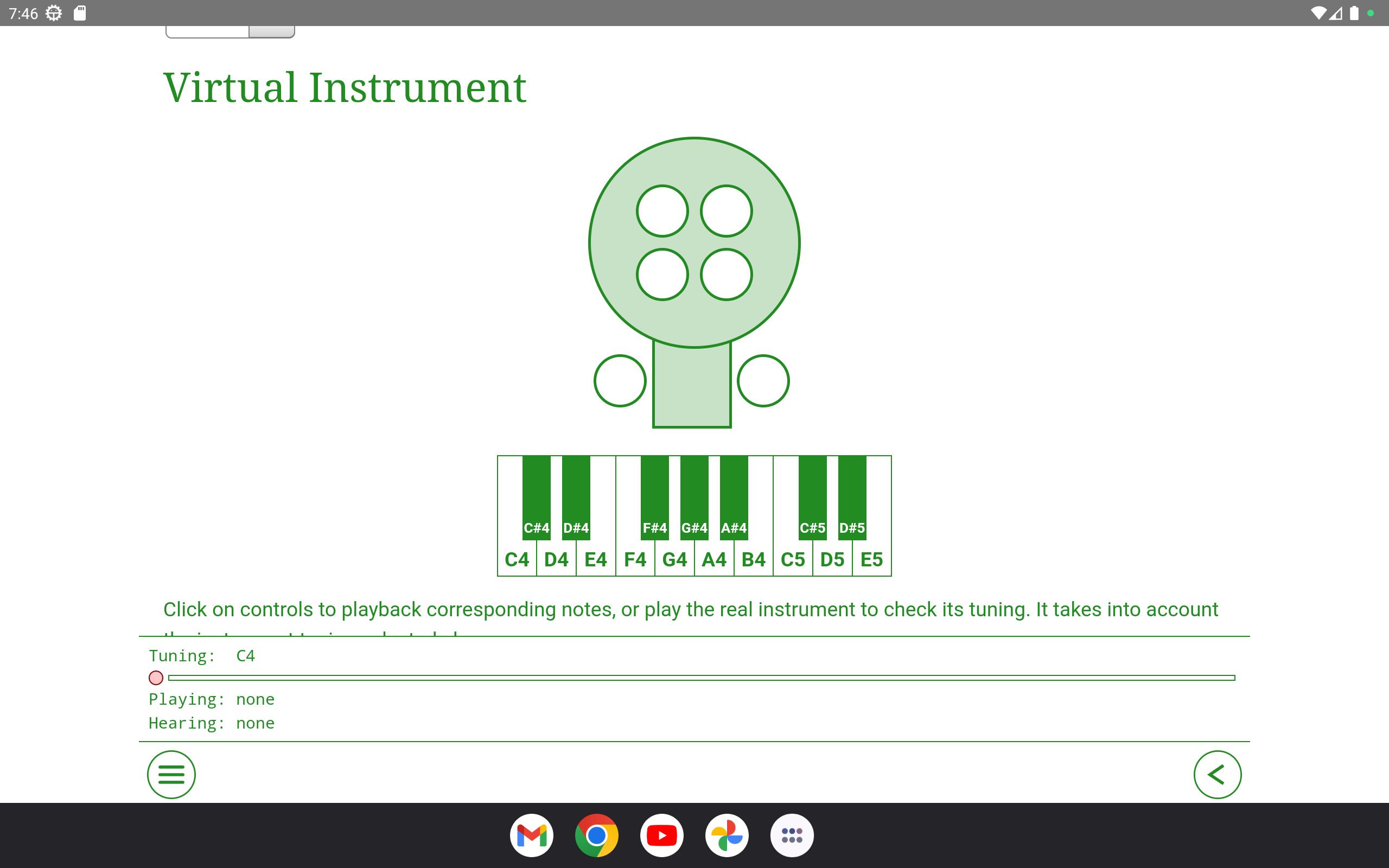Click the settings gear in status bar
1389x868 pixels.
[53, 12]
